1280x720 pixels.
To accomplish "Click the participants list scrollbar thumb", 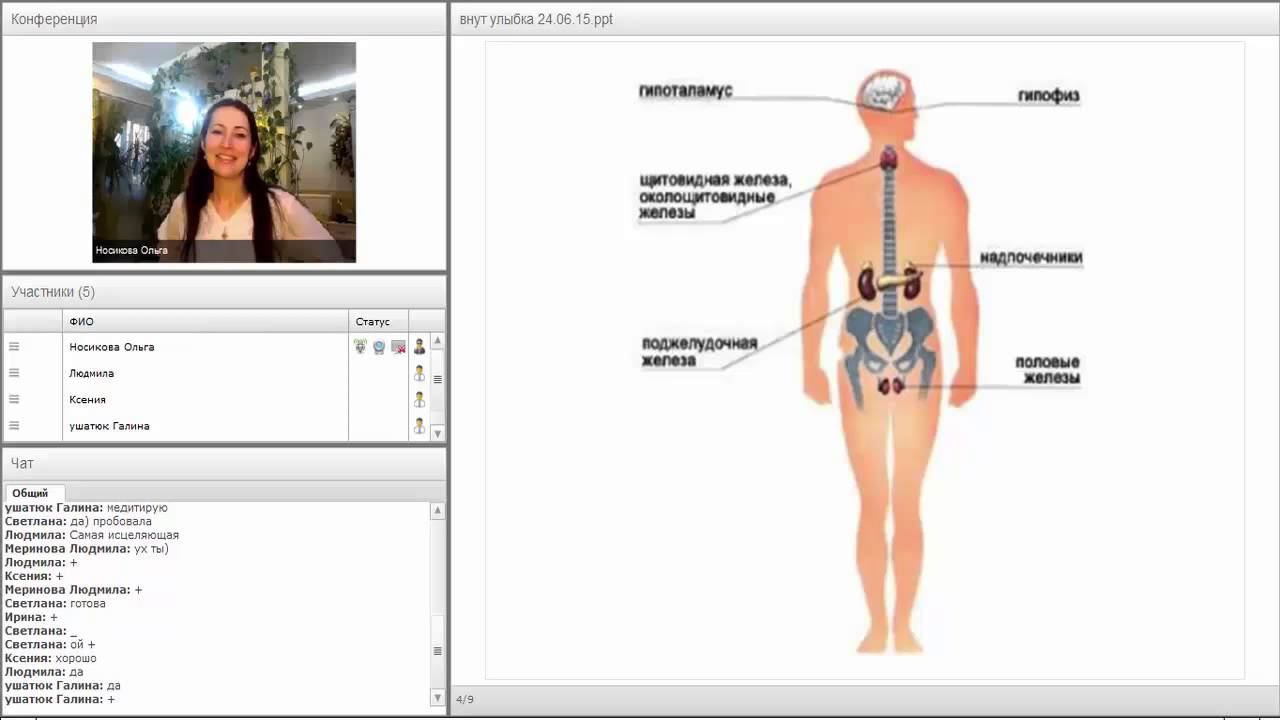I will (437, 380).
